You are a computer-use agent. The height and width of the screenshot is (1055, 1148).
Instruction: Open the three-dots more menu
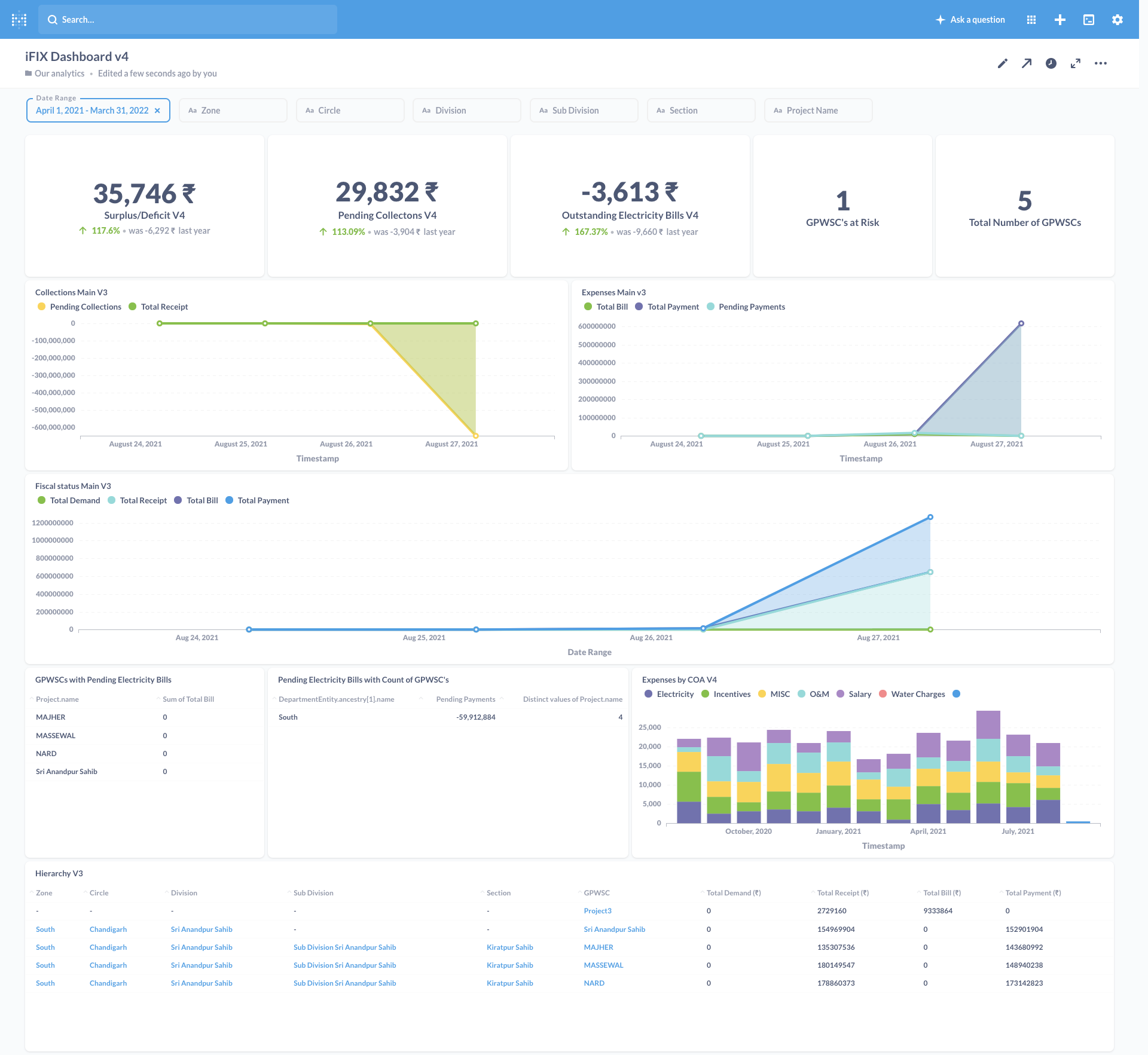(1101, 63)
